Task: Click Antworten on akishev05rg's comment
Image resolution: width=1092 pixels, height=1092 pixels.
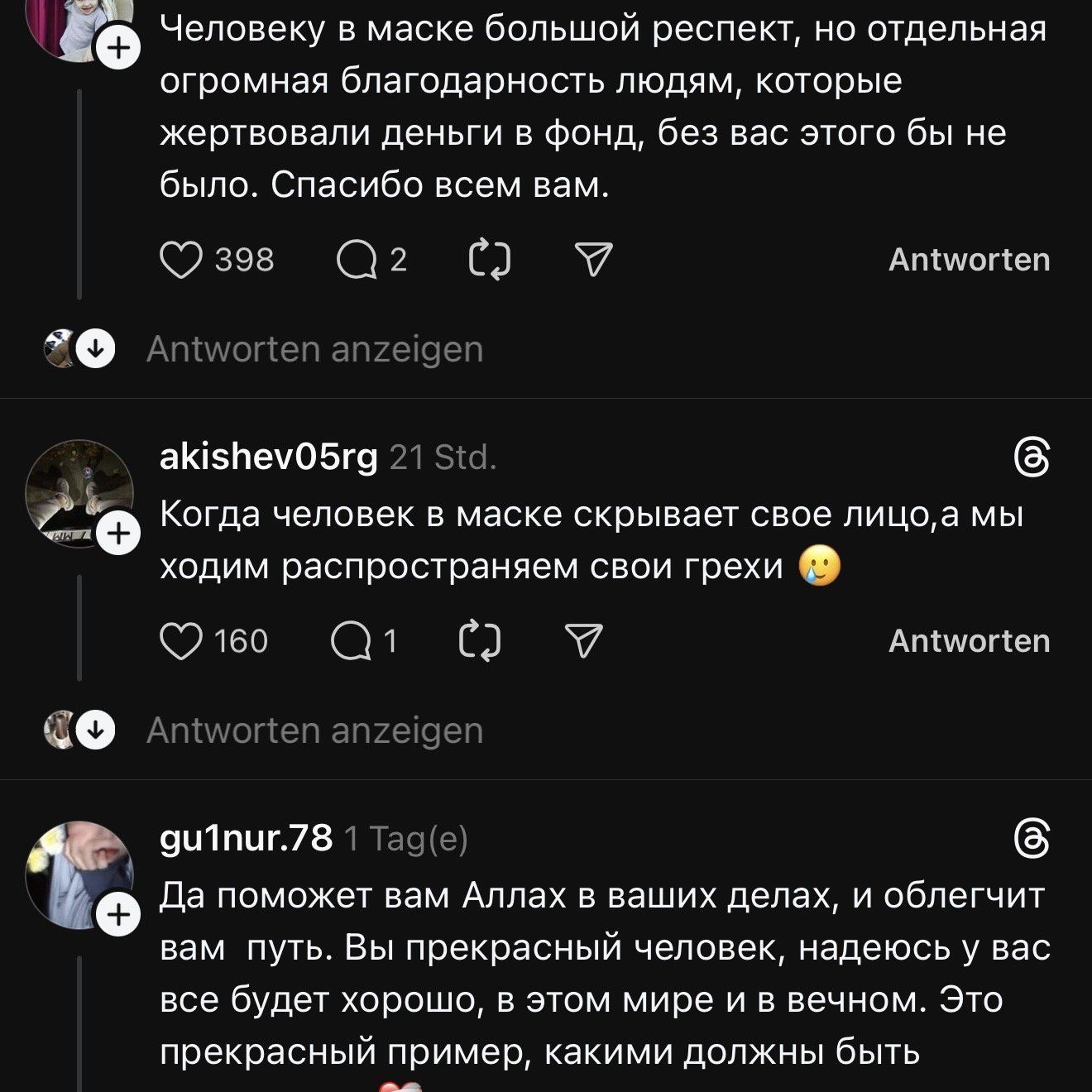Action: coord(969,642)
